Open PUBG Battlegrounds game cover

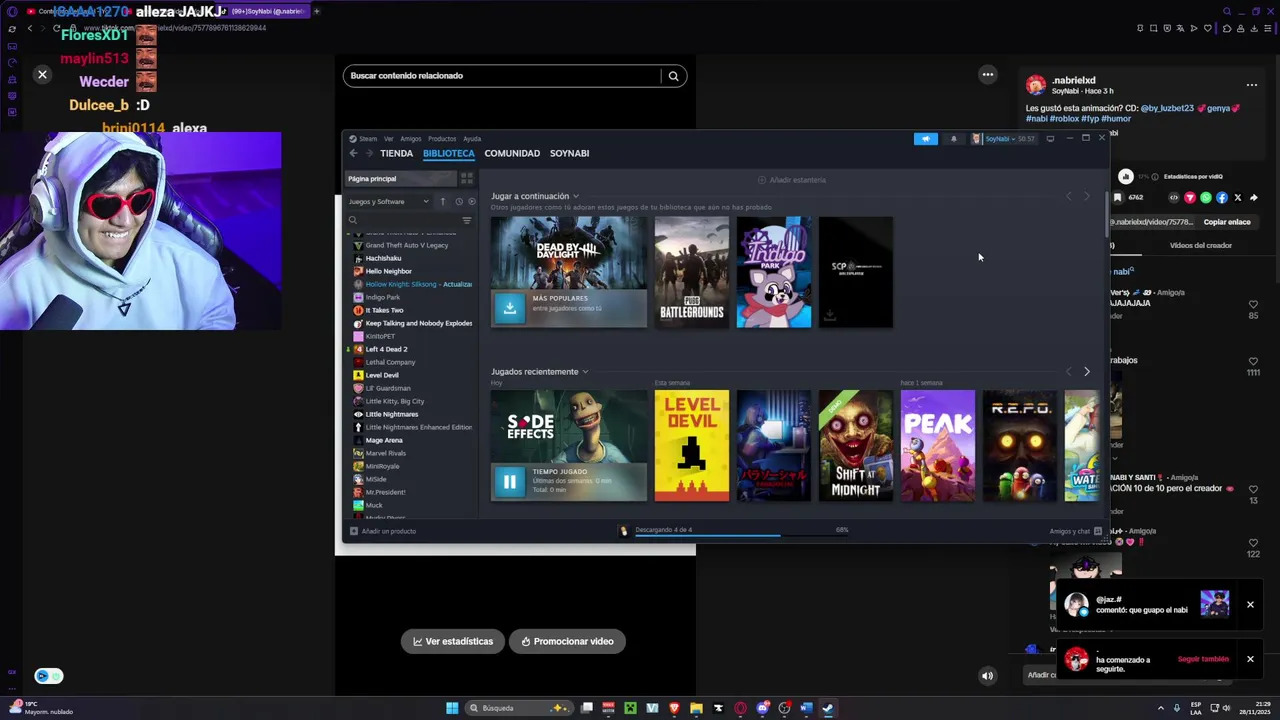(692, 272)
